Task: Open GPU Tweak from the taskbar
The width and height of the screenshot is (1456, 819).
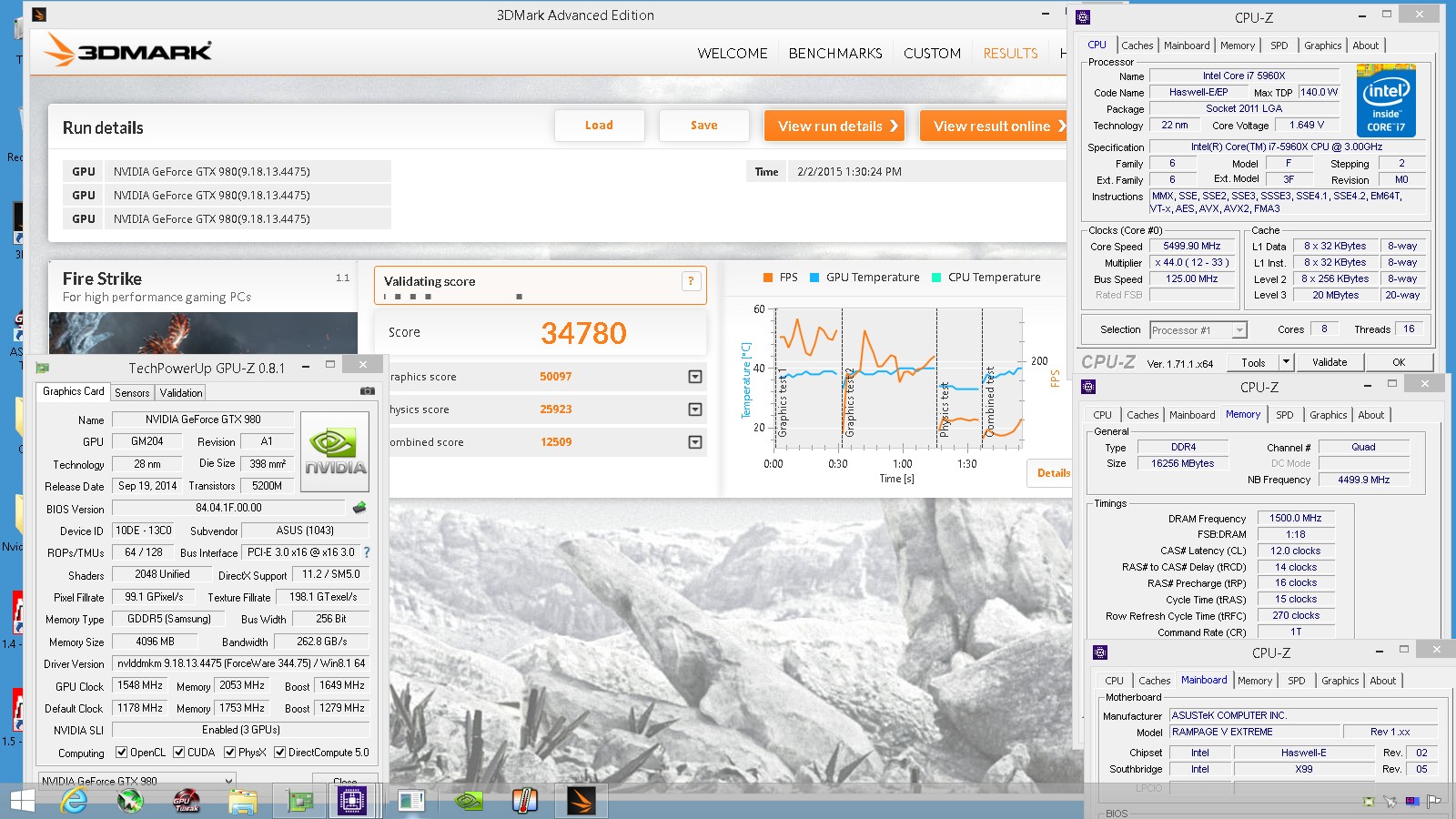Action: [x=187, y=801]
